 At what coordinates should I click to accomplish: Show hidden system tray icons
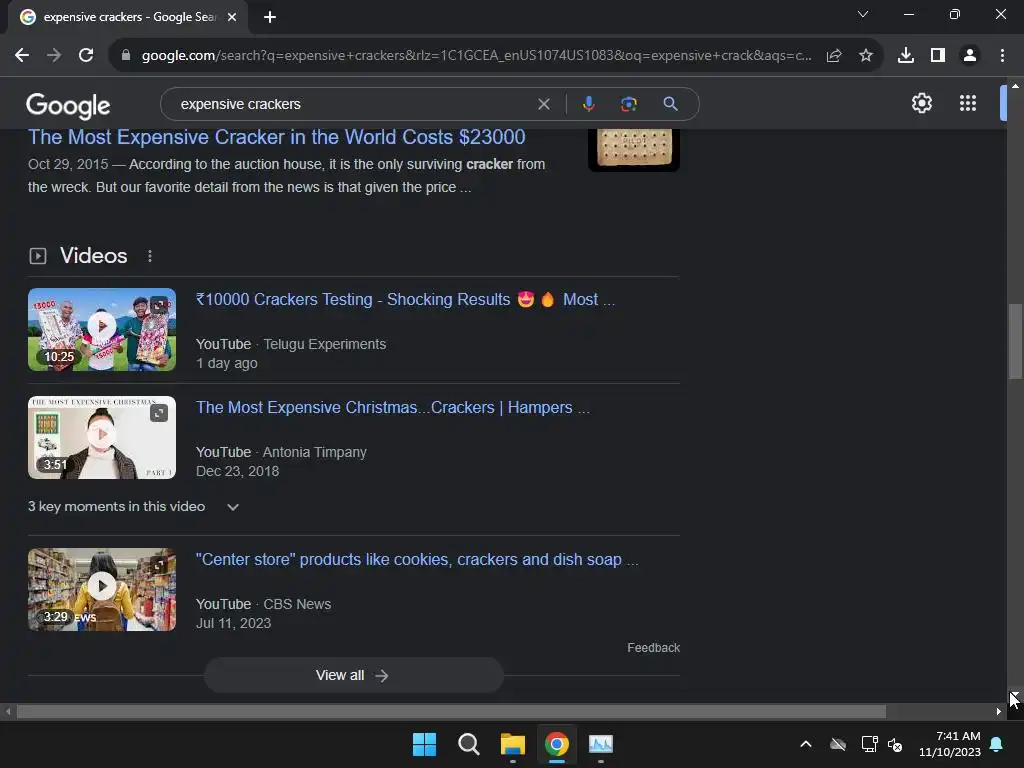(806, 744)
